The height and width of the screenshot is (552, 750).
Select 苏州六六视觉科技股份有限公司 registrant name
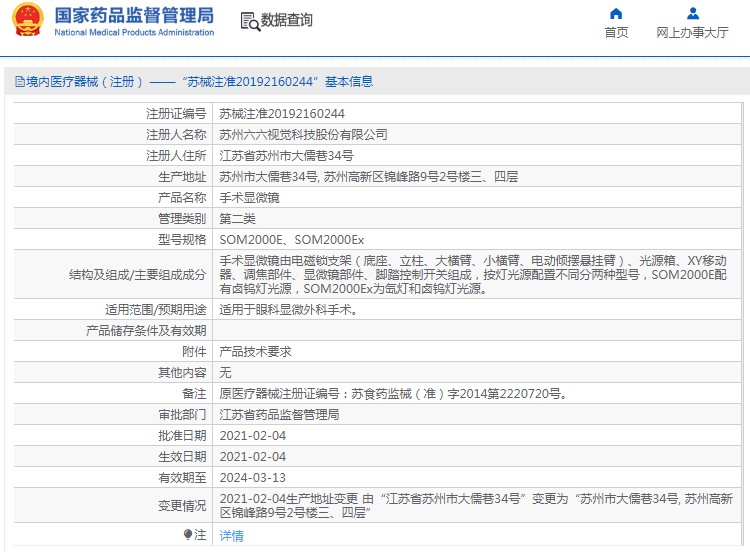[303, 135]
